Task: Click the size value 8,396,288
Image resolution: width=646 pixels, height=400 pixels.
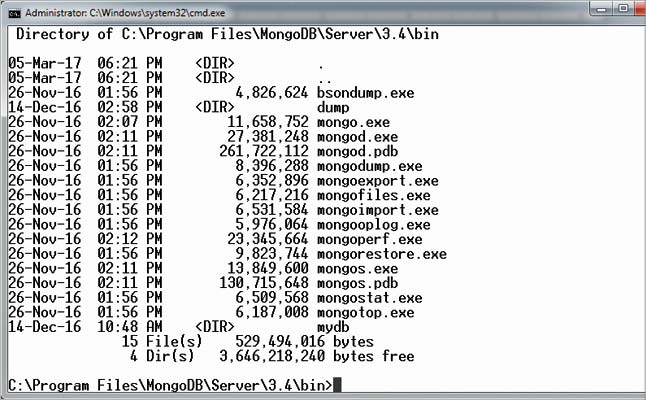Action: pos(272,166)
